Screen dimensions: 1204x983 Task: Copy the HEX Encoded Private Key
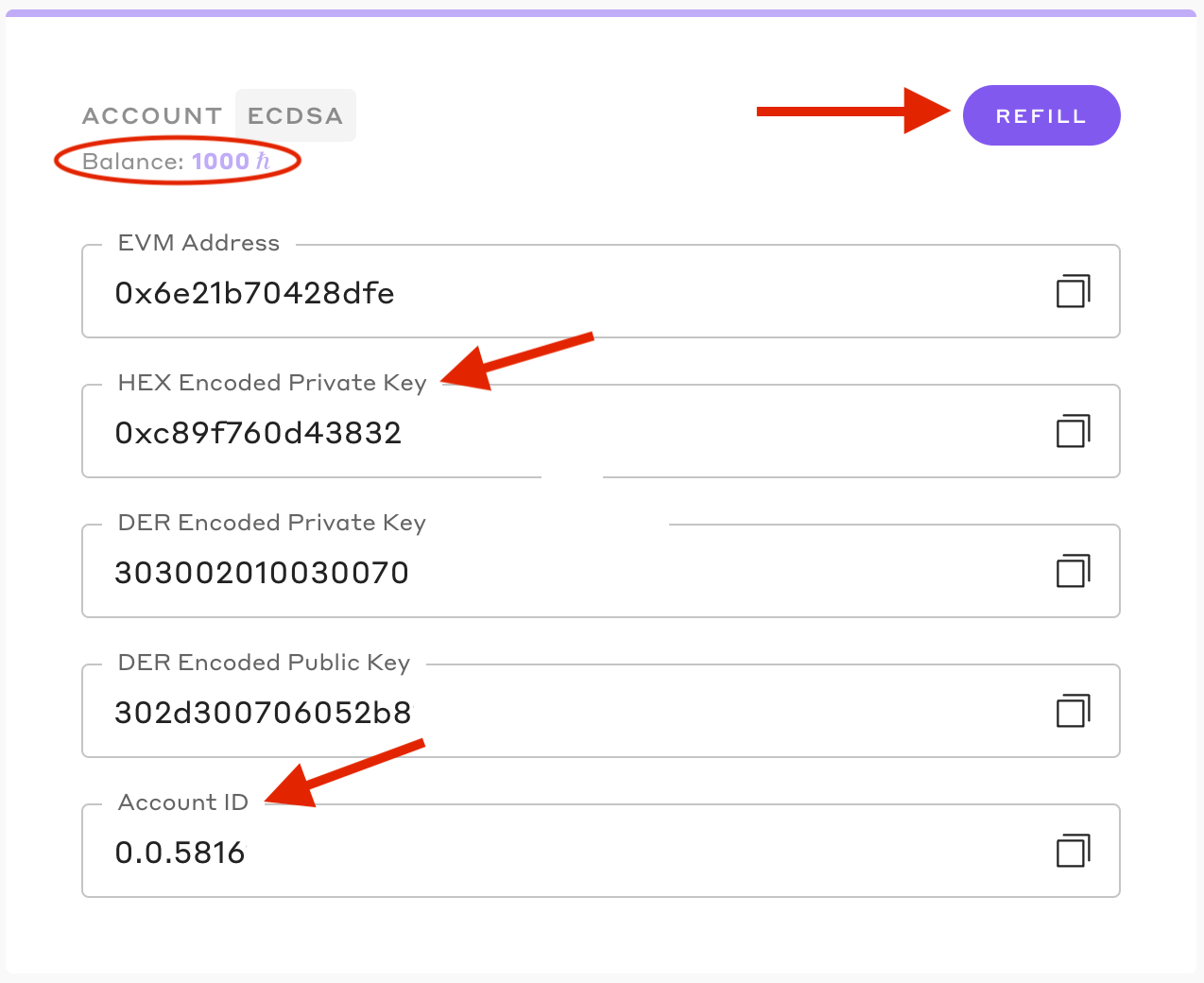pyautogui.click(x=1073, y=431)
